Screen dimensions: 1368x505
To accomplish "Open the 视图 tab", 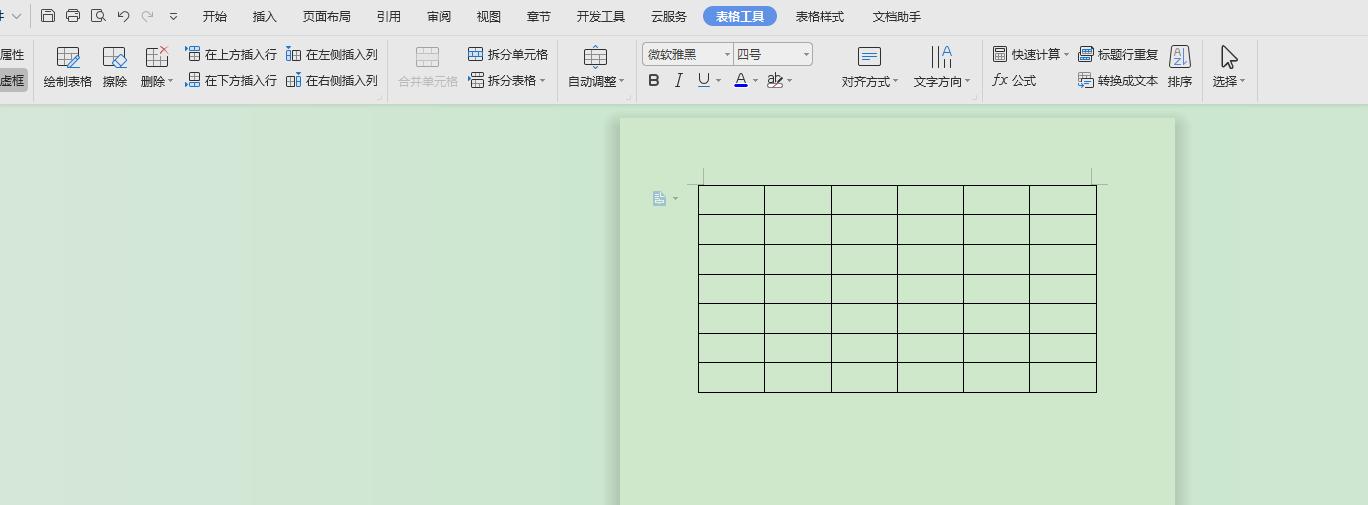I will [x=489, y=17].
